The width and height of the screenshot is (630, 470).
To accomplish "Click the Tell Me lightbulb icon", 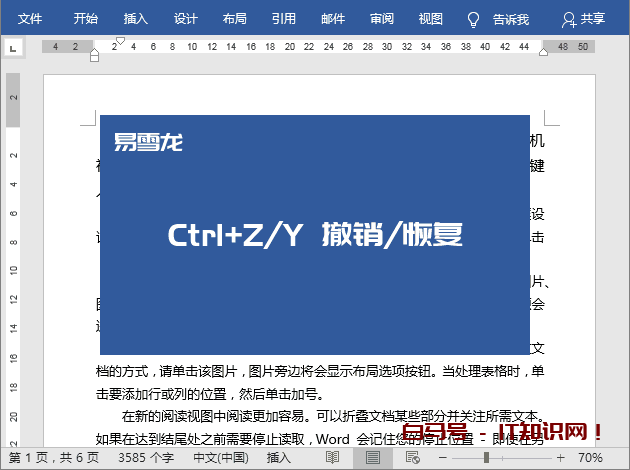I will coord(474,19).
